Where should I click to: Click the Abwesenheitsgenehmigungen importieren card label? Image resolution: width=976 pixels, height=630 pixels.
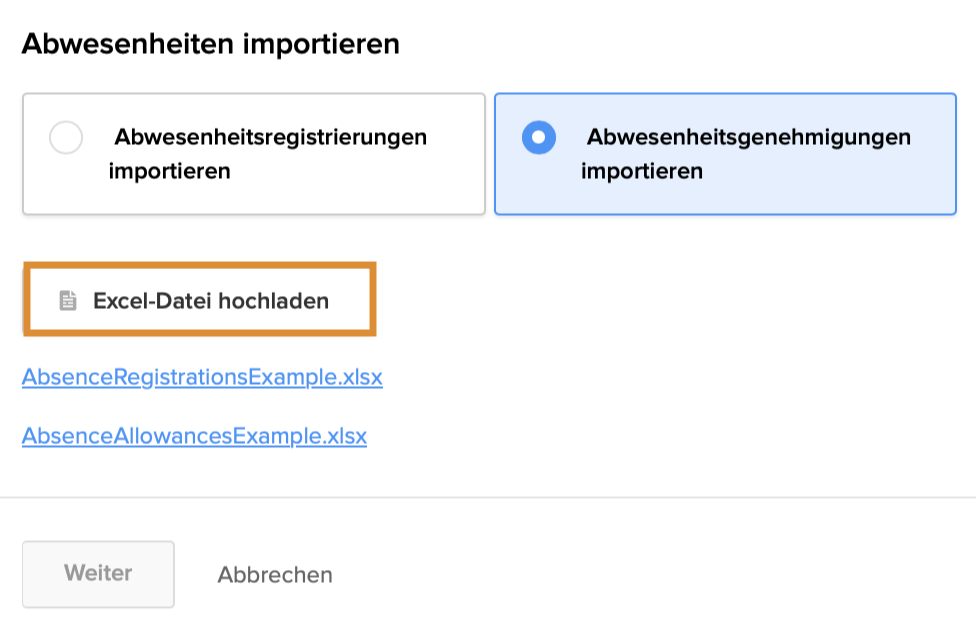[x=746, y=153]
